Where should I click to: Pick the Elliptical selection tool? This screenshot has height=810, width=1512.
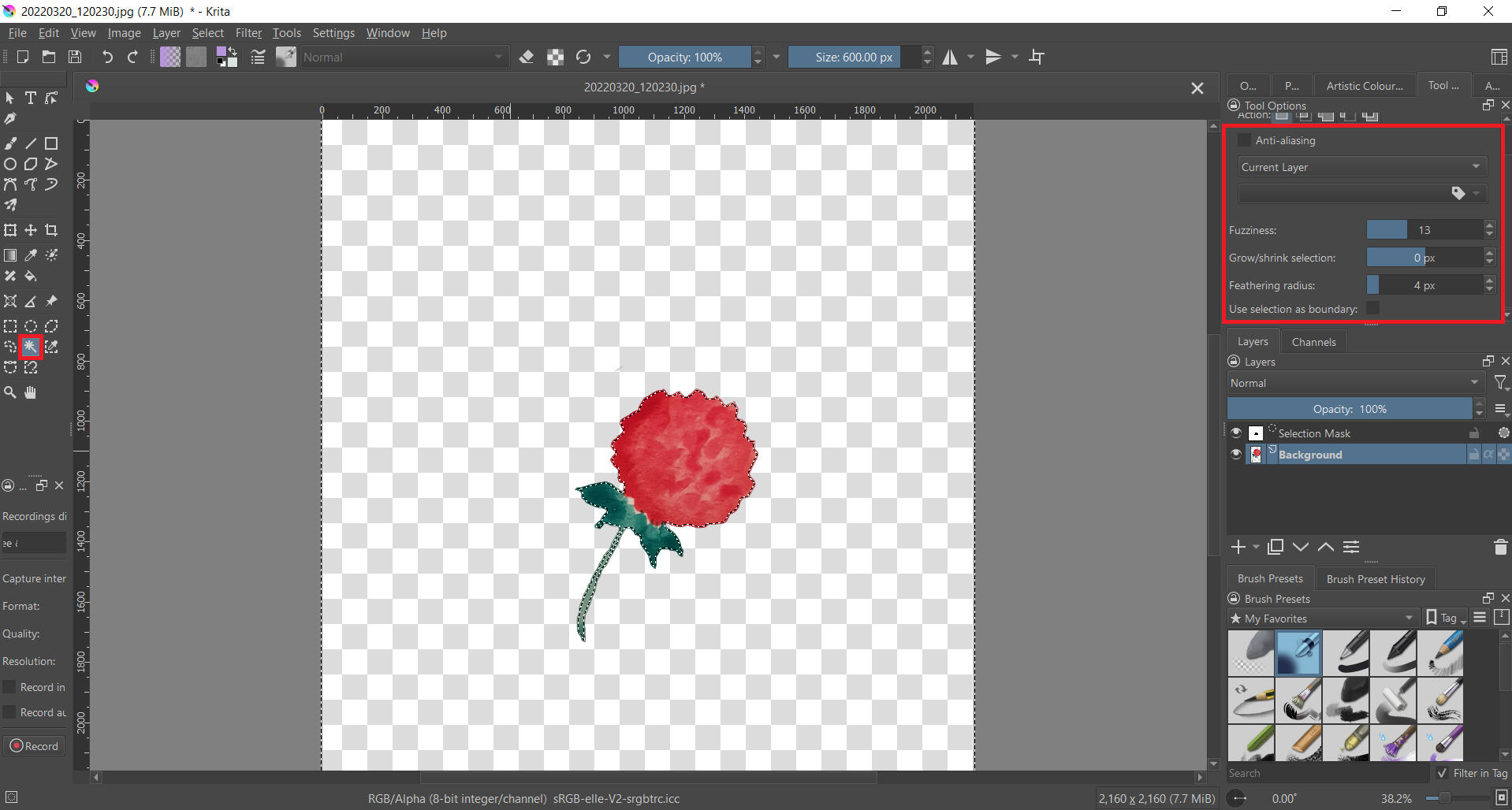[31, 326]
